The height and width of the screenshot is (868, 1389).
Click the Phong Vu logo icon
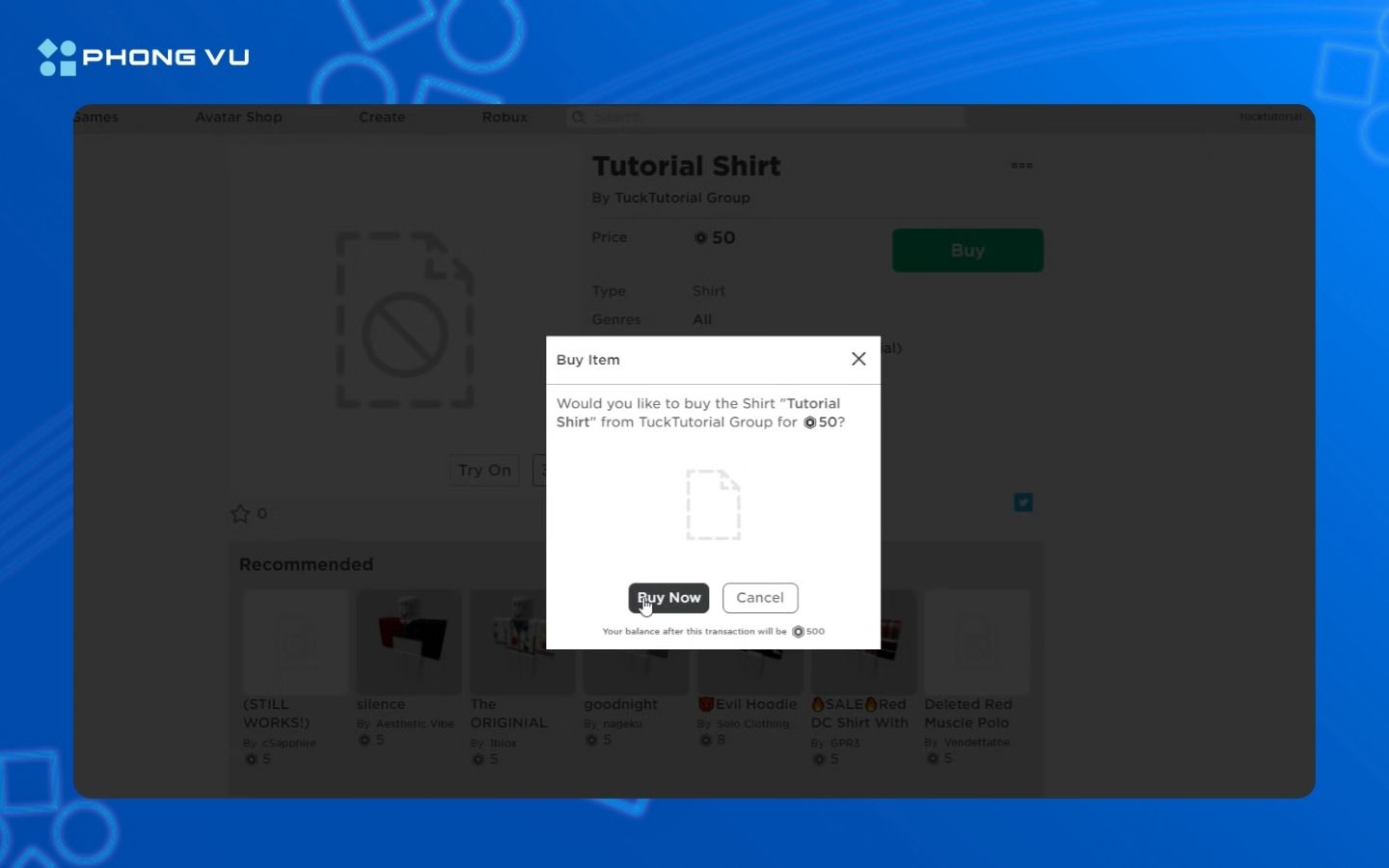(57, 58)
